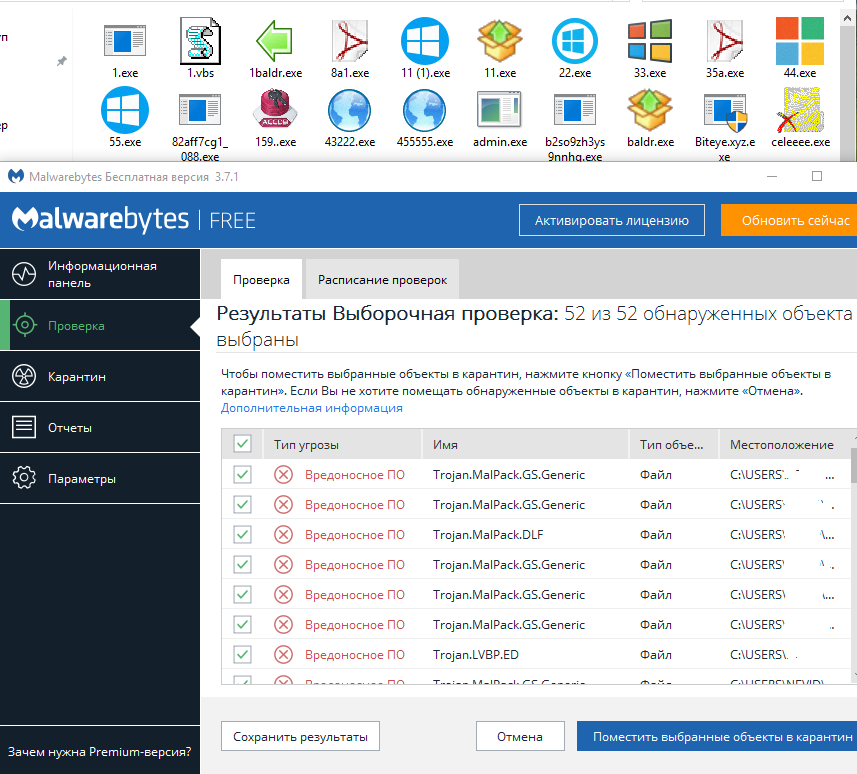Click the orange Обновить сейчас button

(x=789, y=220)
